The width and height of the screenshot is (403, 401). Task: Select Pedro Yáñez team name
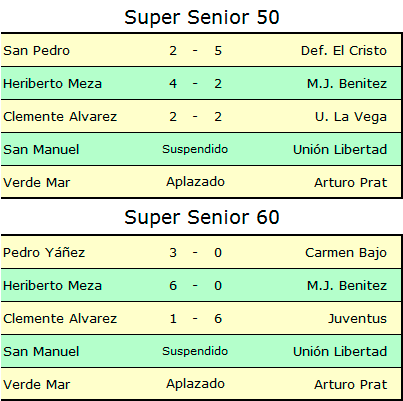coord(44,252)
